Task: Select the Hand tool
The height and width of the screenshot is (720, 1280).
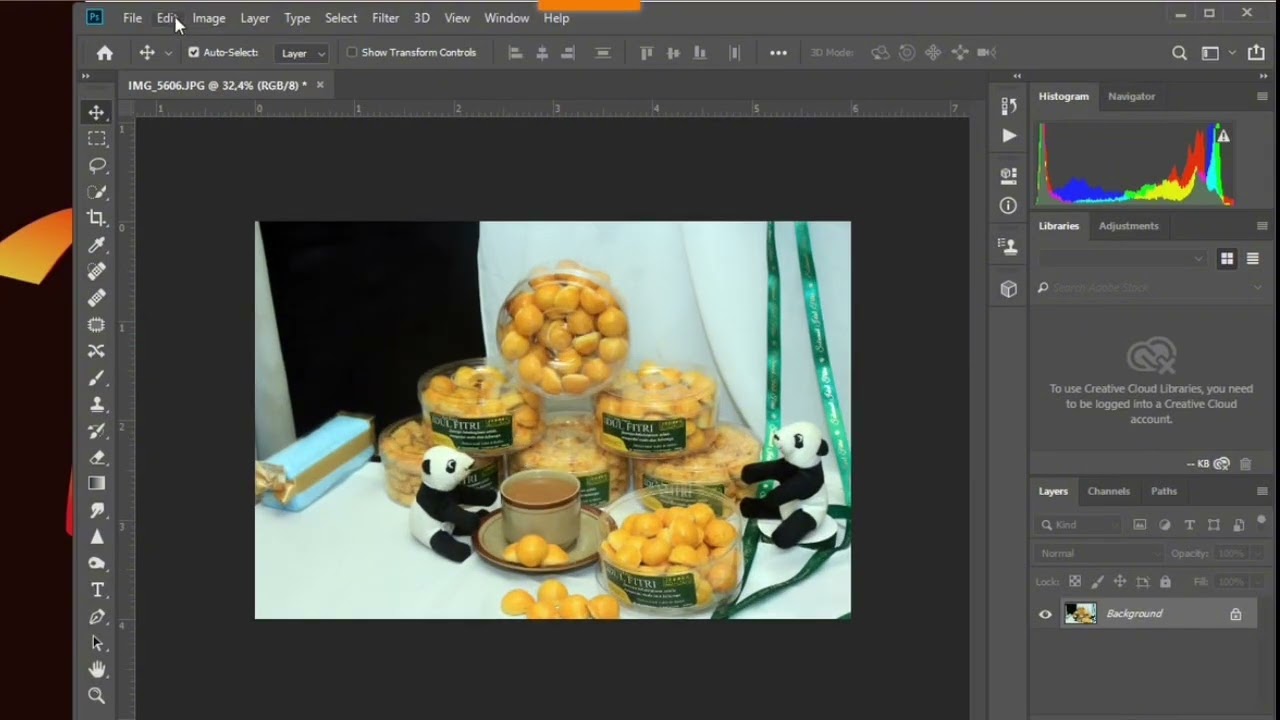Action: pyautogui.click(x=97, y=669)
